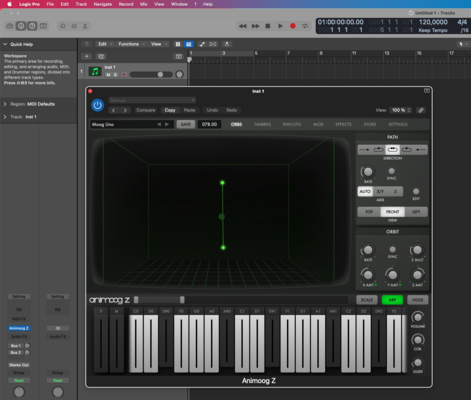This screenshot has height=400, width=471.
Task: Click the Flex icon in Tracks toolbar
Action: tap(213, 44)
